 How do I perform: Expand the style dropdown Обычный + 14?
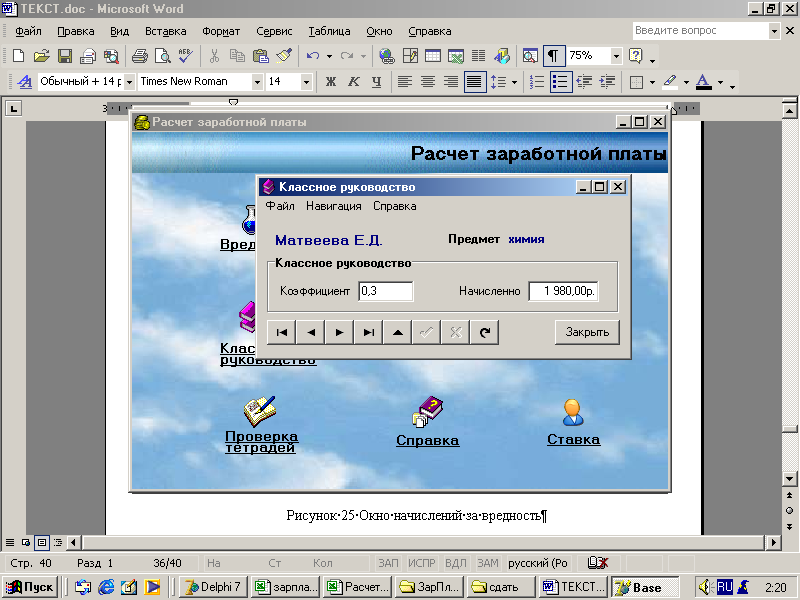pos(129,82)
